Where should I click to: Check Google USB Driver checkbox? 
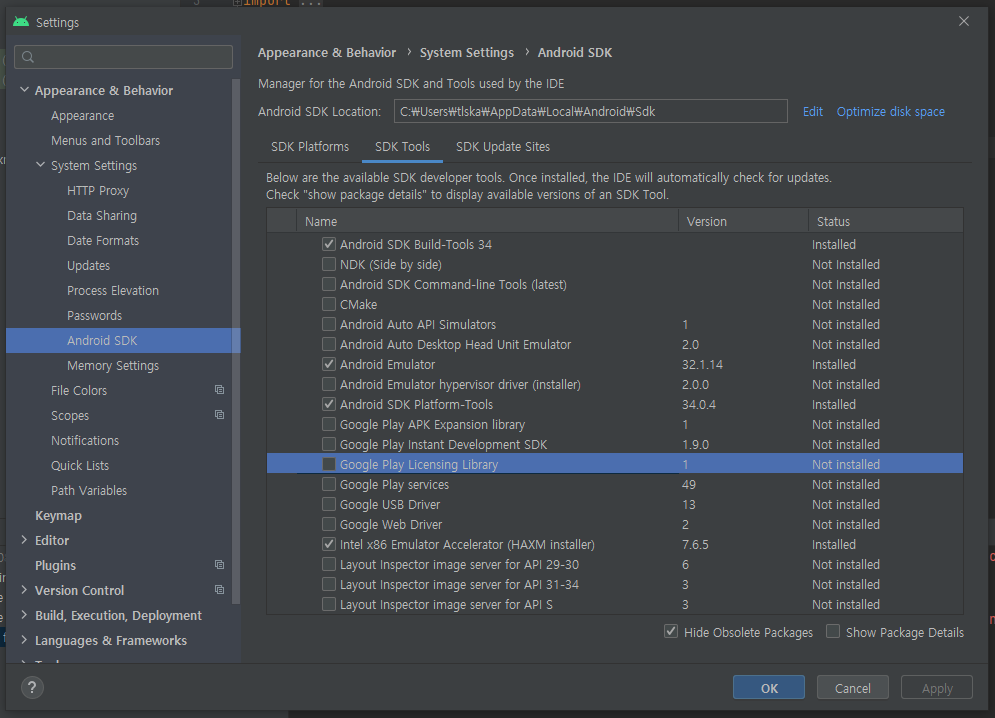(329, 504)
